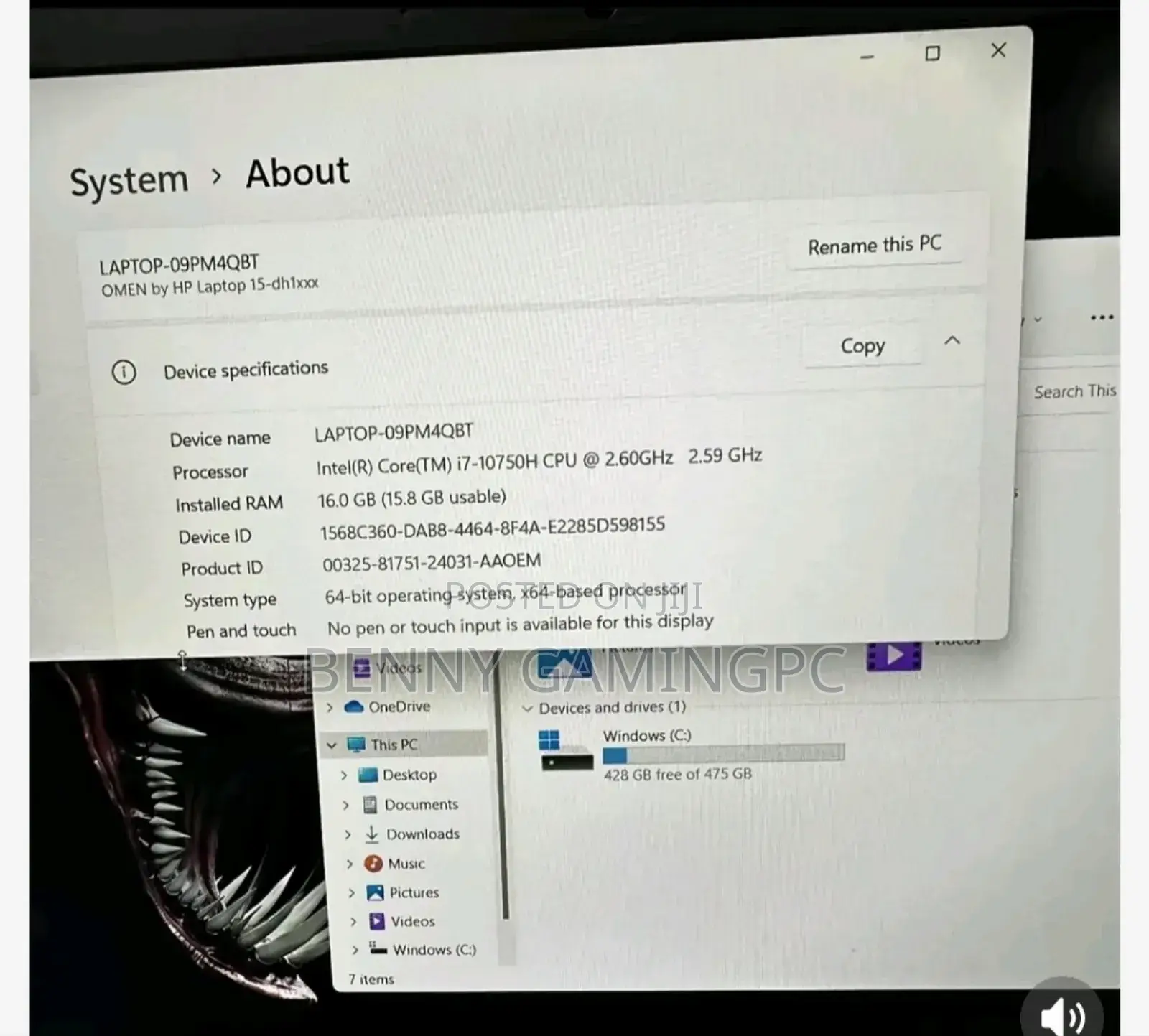Screen dimensions: 1149x1036
Task: Click the 'Installed RAM' label
Action: click(x=229, y=504)
